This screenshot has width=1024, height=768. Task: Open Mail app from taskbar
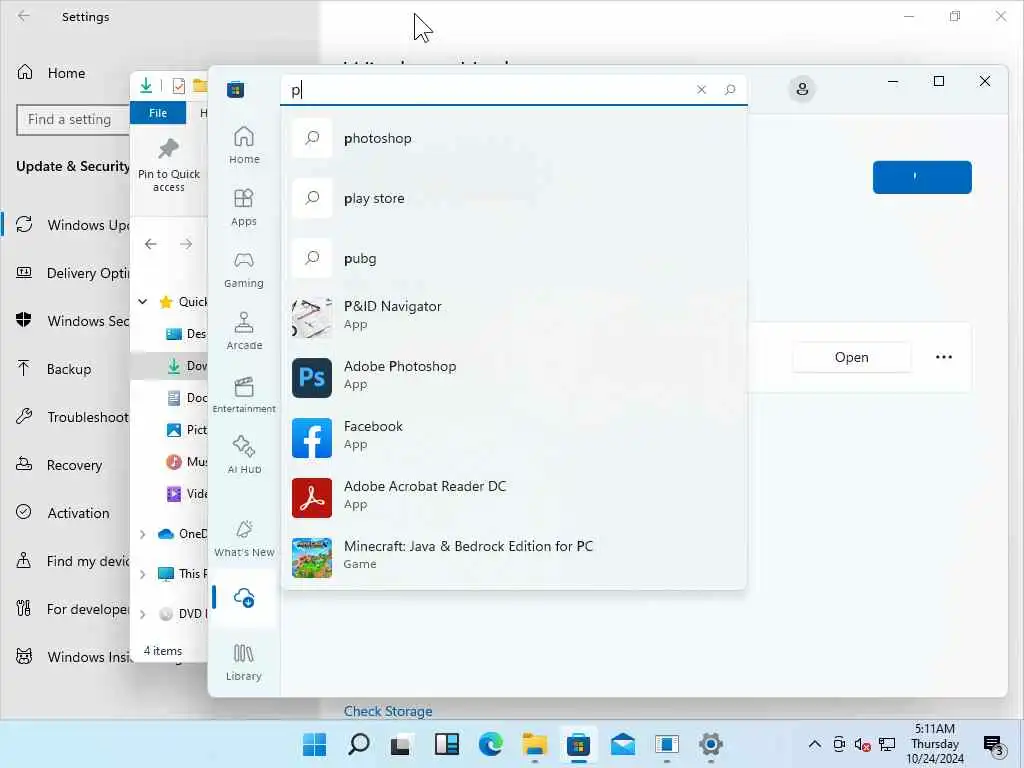[x=622, y=744]
